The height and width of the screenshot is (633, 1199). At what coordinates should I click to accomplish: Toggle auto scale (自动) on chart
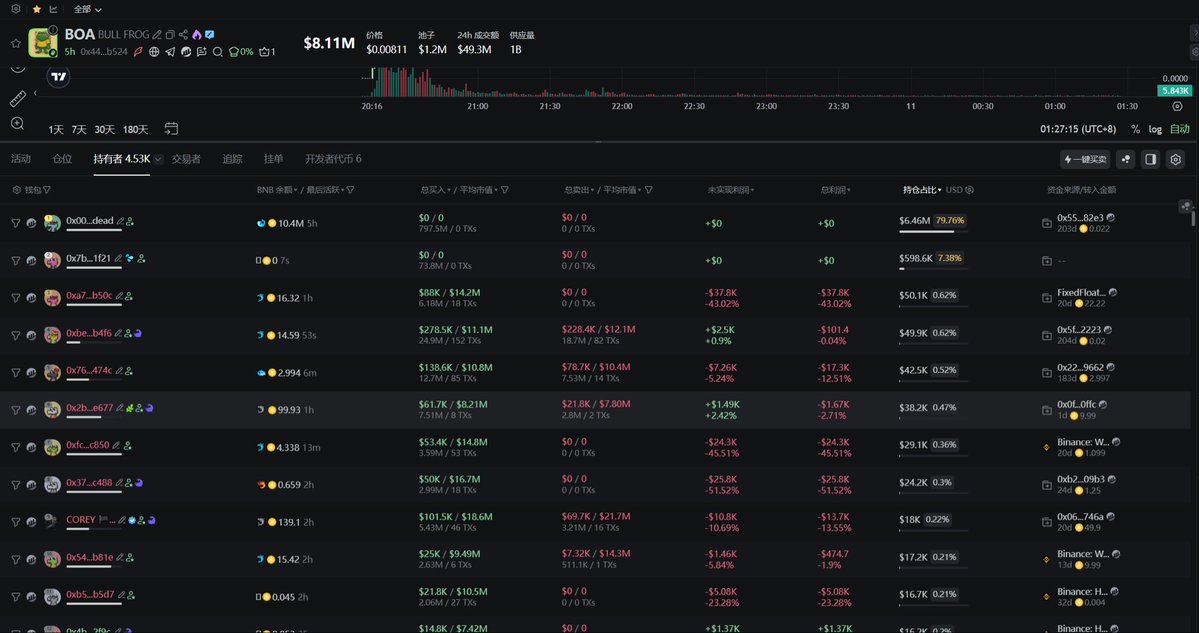click(1180, 129)
